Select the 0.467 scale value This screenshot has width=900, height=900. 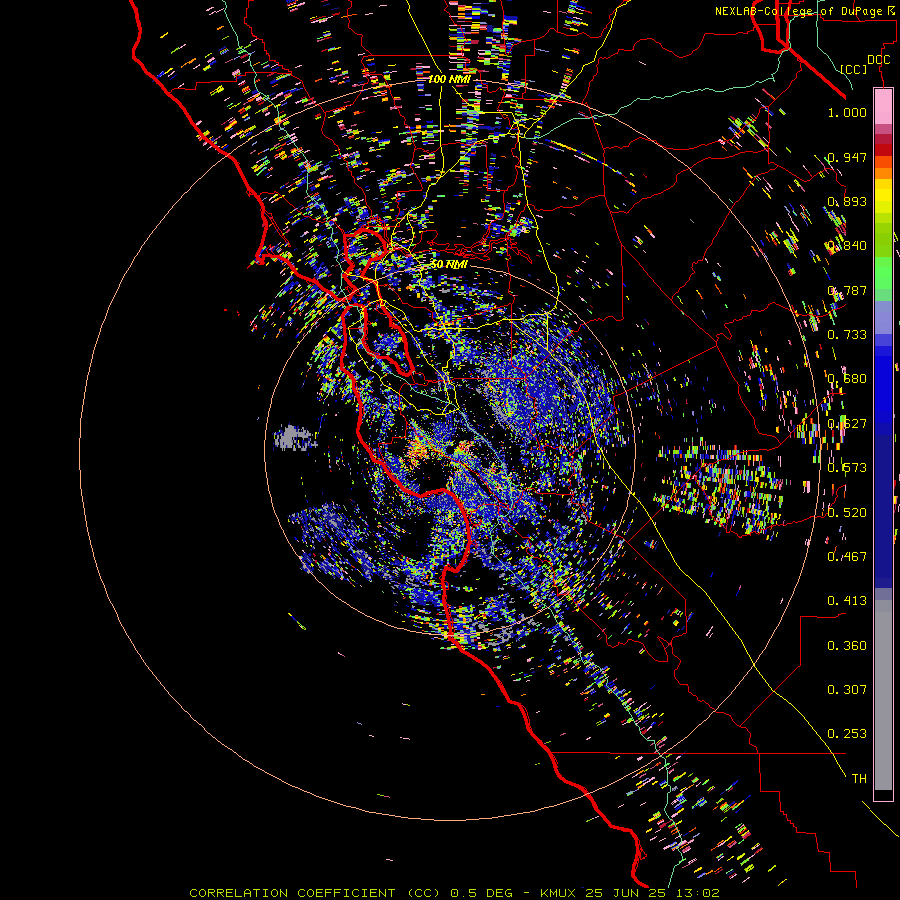pyautogui.click(x=847, y=557)
